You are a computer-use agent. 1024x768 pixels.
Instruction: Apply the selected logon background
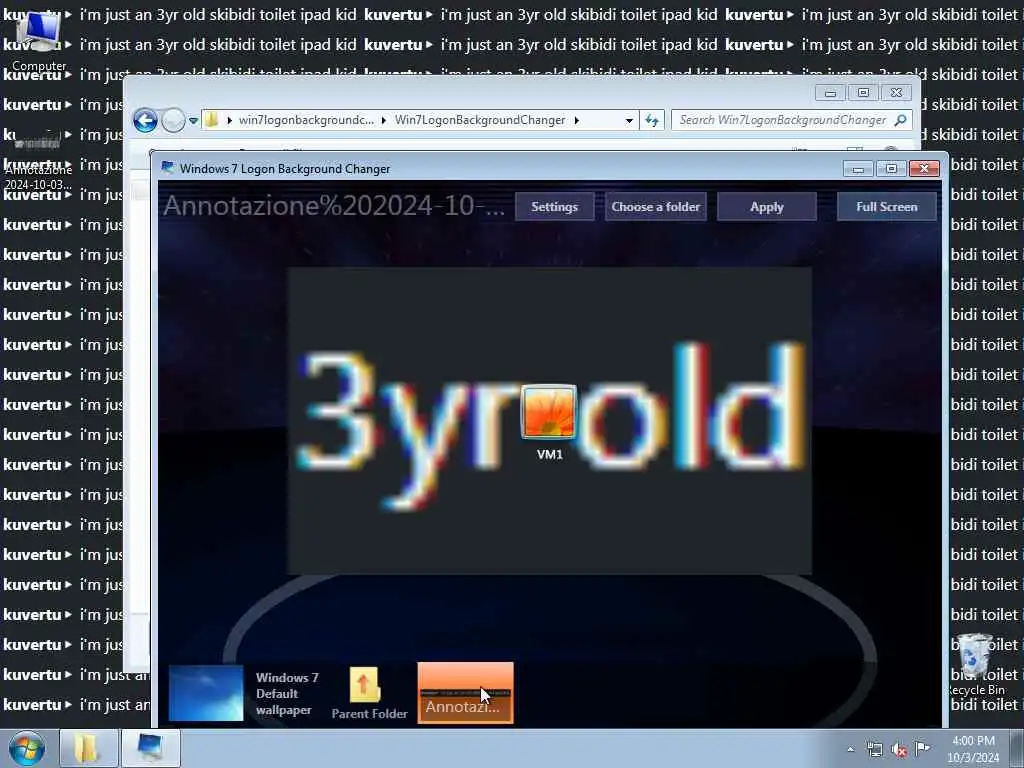click(x=767, y=207)
